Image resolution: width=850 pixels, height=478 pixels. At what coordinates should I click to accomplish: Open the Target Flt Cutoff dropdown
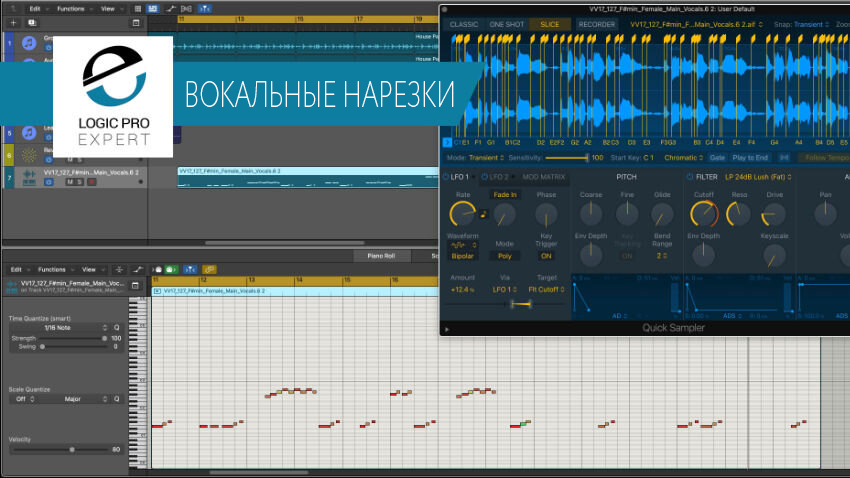(x=546, y=289)
